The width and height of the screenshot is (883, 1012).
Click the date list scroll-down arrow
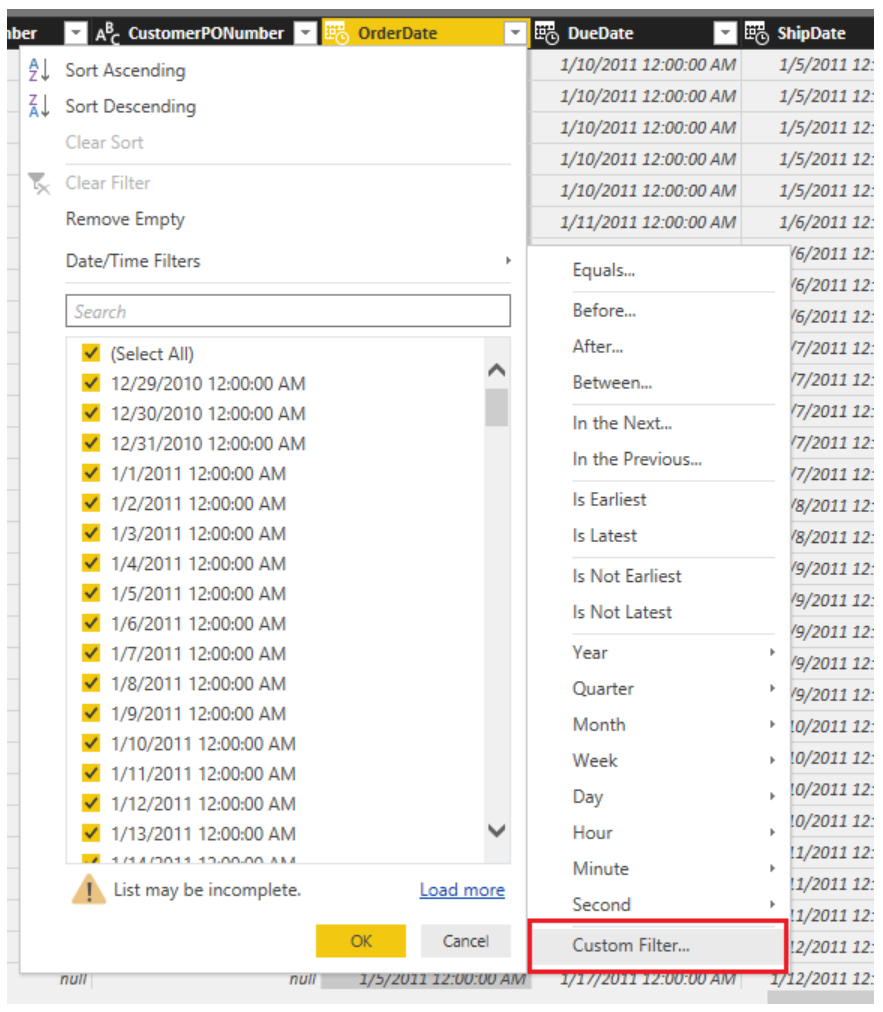496,830
